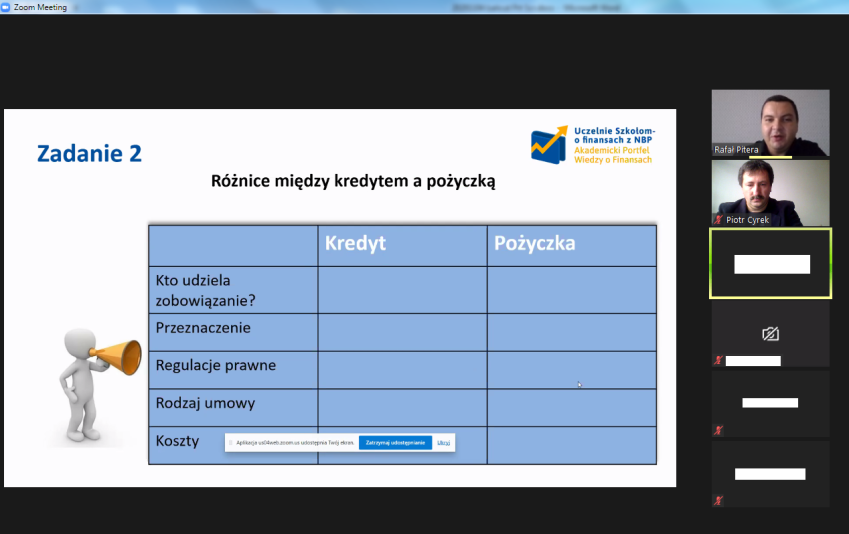The image size is (849, 534).
Task: Click the Zoom logo in the title bar
Action: tap(7, 7)
